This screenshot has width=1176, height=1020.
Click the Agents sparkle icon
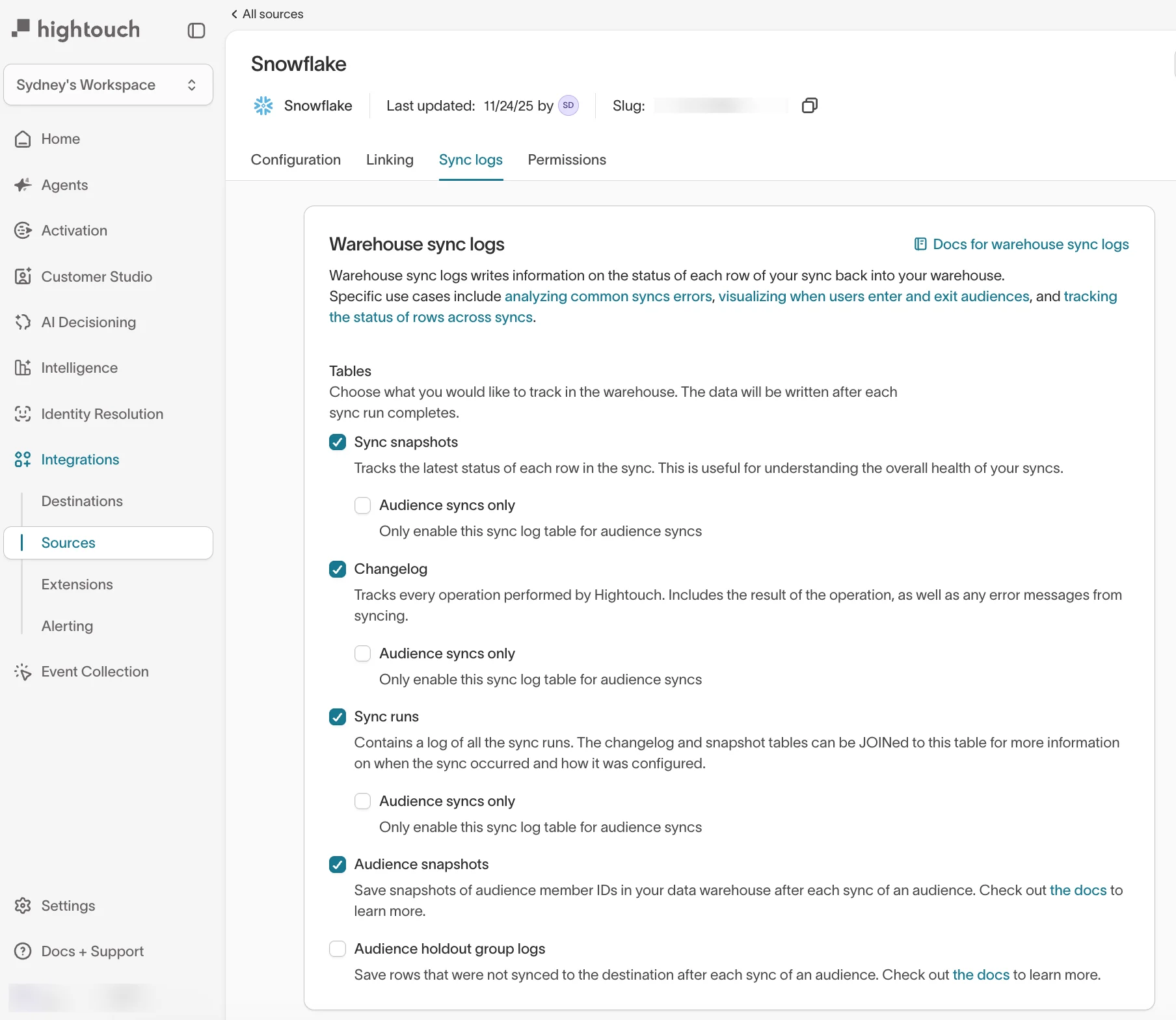(23, 185)
